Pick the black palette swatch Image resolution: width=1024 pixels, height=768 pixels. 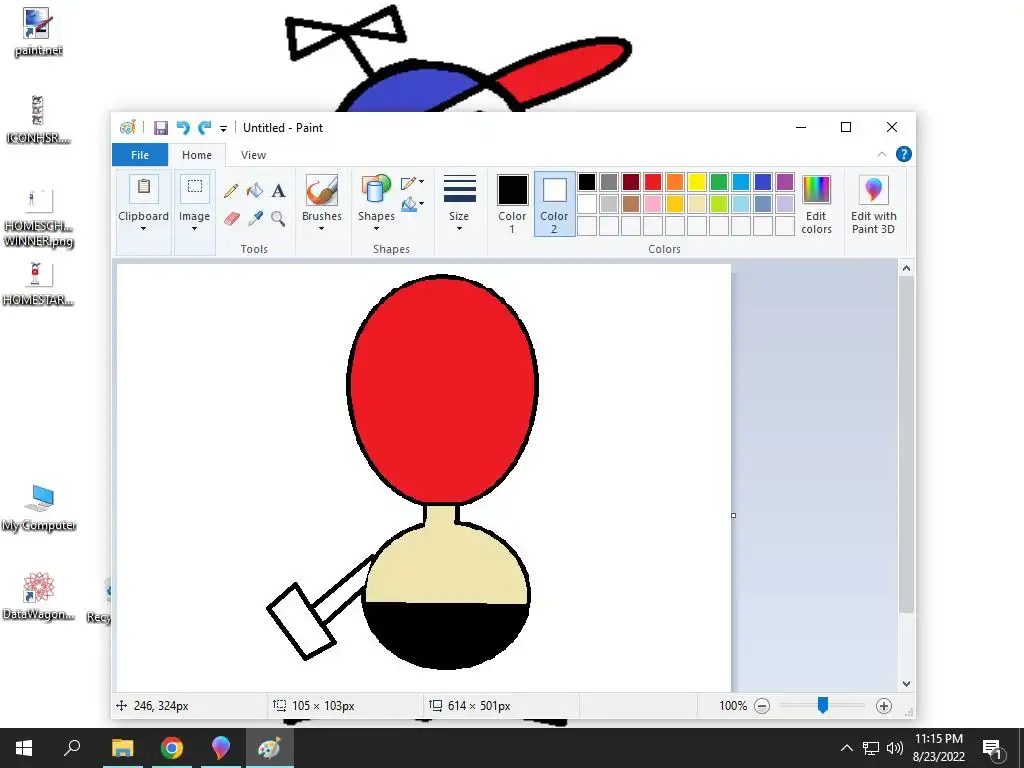pyautogui.click(x=586, y=182)
